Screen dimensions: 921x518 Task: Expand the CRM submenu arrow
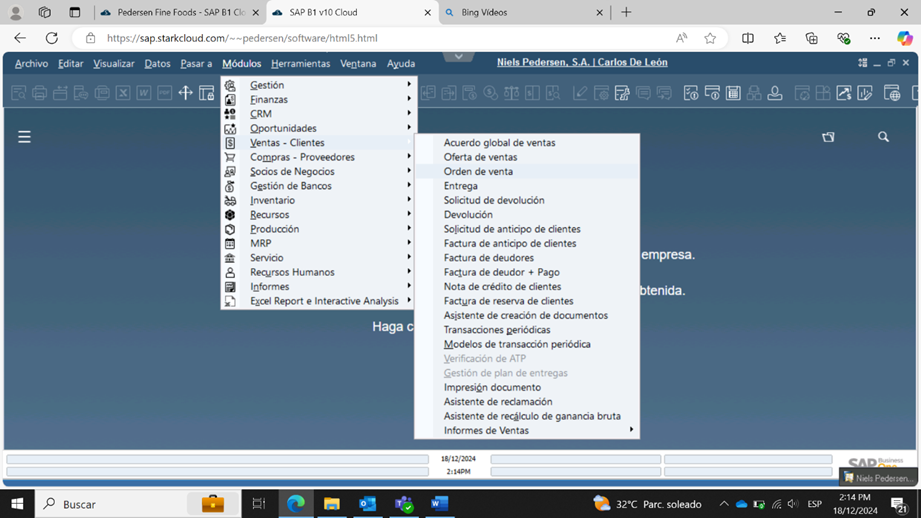(409, 113)
